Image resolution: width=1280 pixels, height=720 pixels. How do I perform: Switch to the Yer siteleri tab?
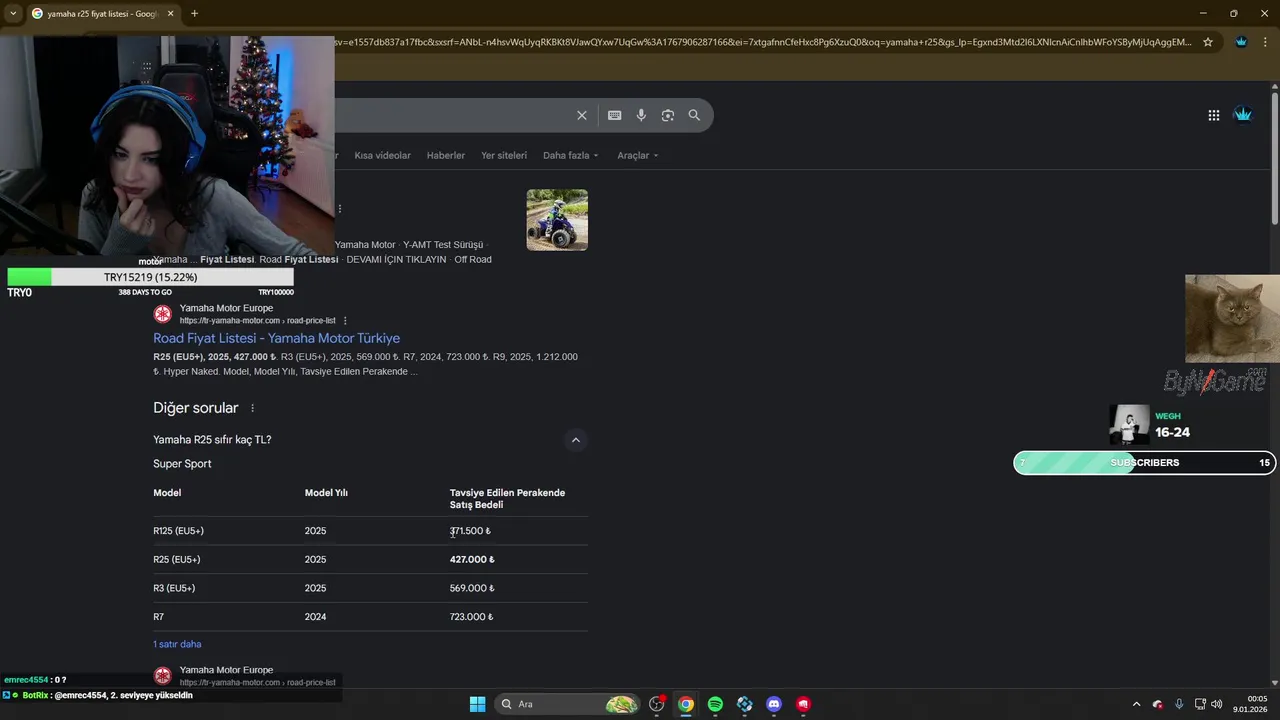504,155
